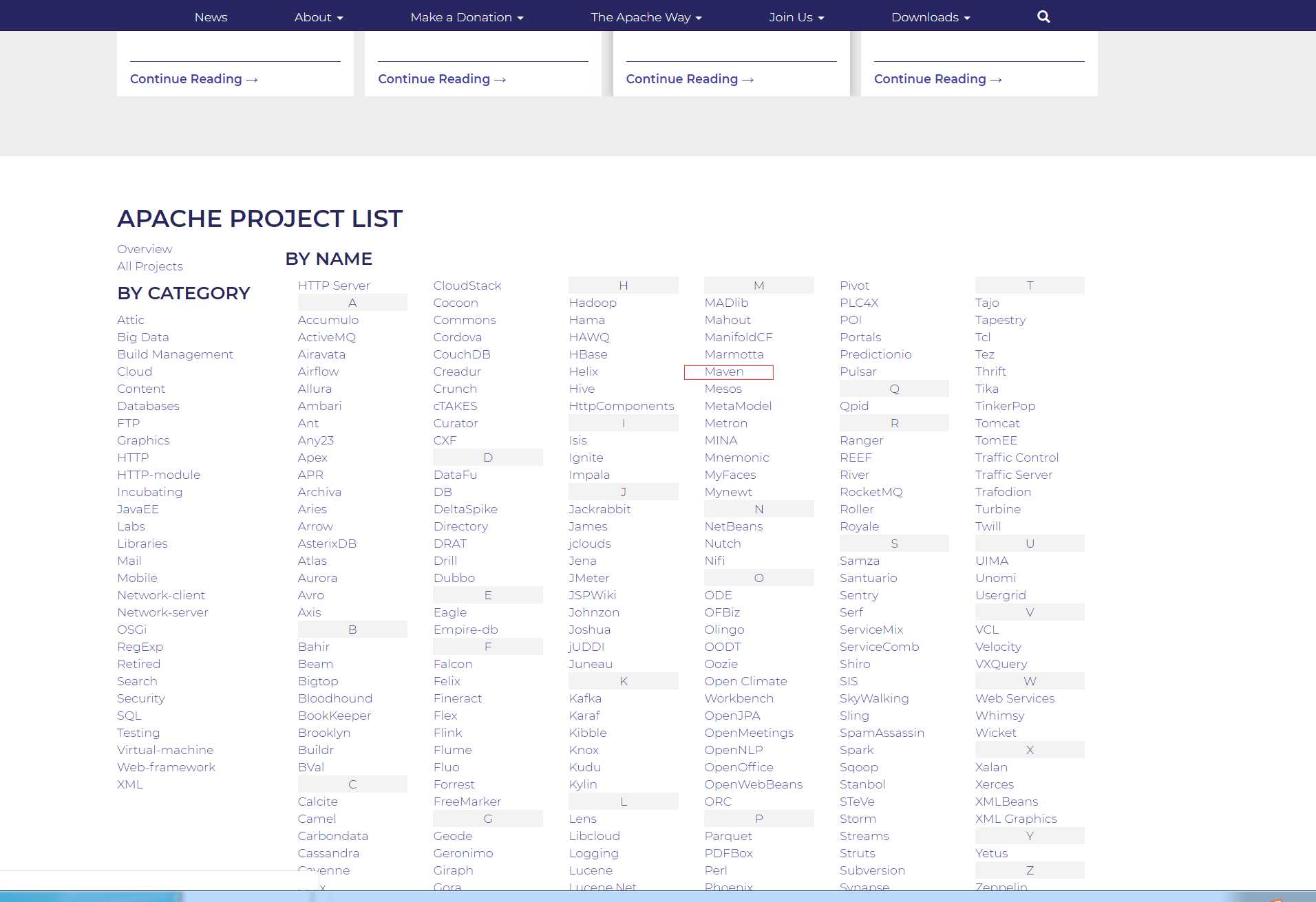1316x902 pixels.
Task: Open the Spark project link
Action: pos(857,750)
